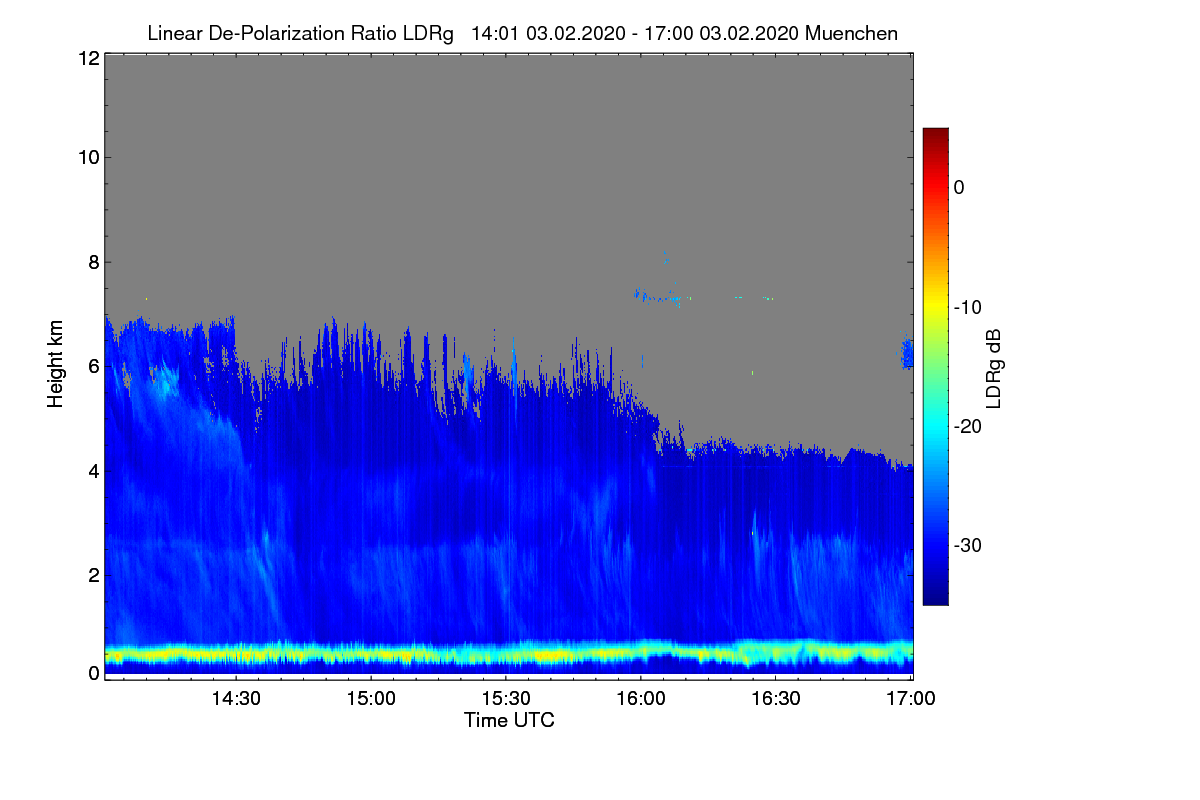The height and width of the screenshot is (800, 1200).
Task: Click the height tick label 12
Action: tap(87, 58)
